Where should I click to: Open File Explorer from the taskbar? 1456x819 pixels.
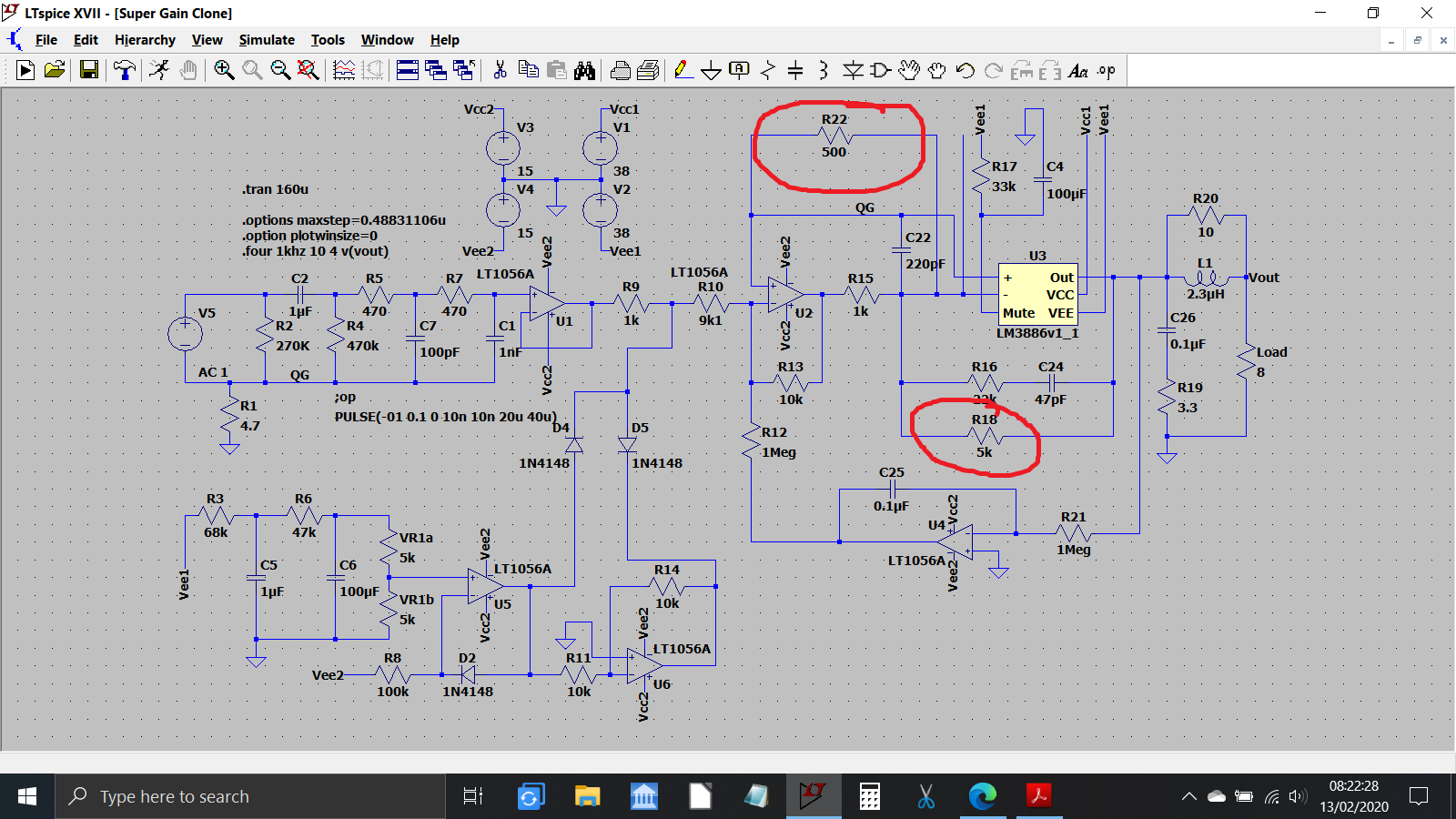pyautogui.click(x=587, y=796)
